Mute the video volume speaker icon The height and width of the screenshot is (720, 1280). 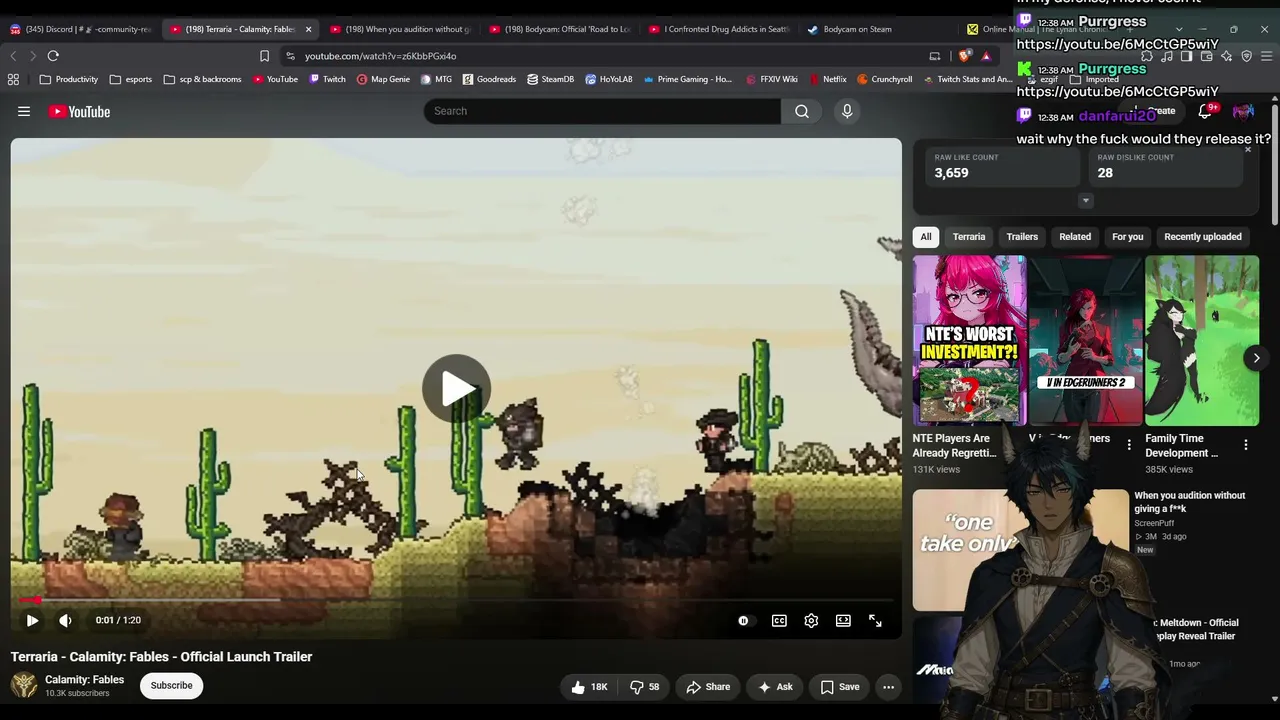point(65,621)
